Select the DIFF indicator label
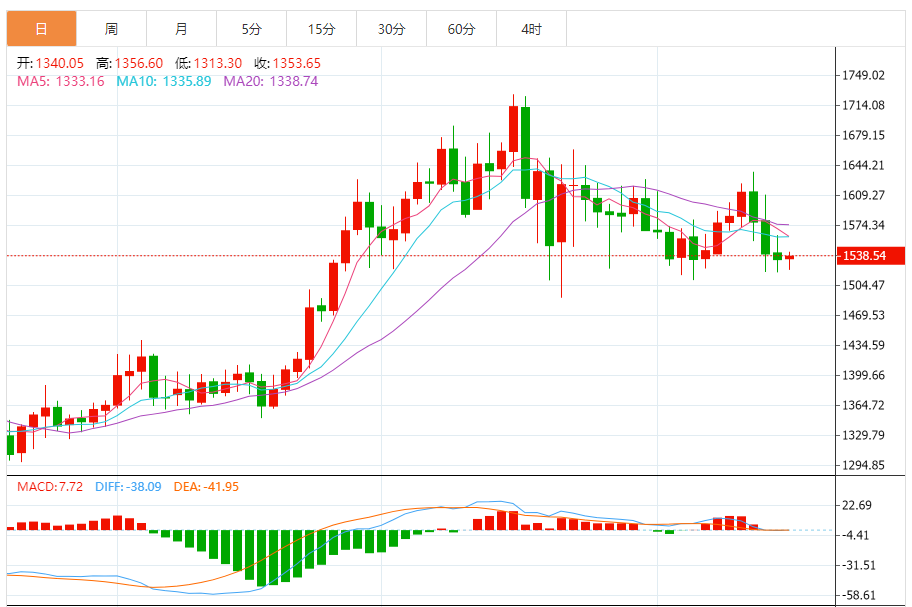Screen dimensions: 912x607 click(x=128, y=487)
